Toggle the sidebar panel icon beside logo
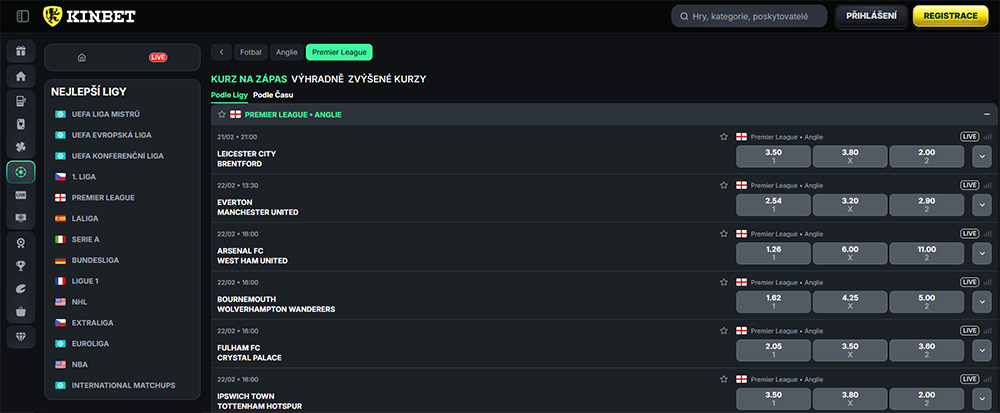1000x413 pixels. (22, 17)
